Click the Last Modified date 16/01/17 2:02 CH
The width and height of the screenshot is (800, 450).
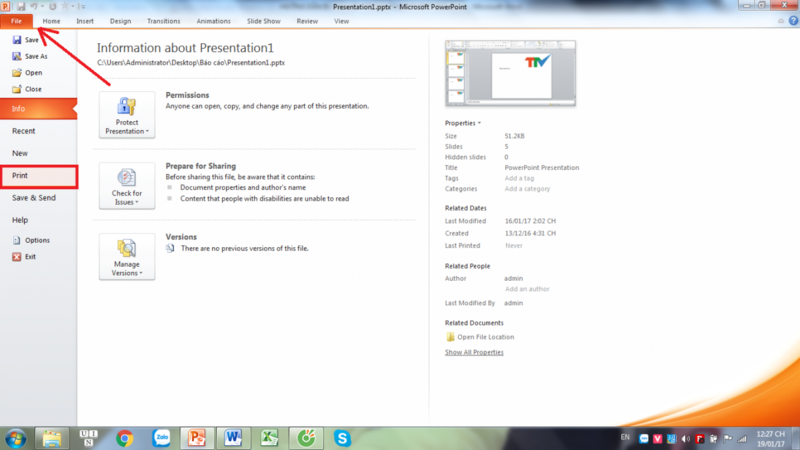530,221
